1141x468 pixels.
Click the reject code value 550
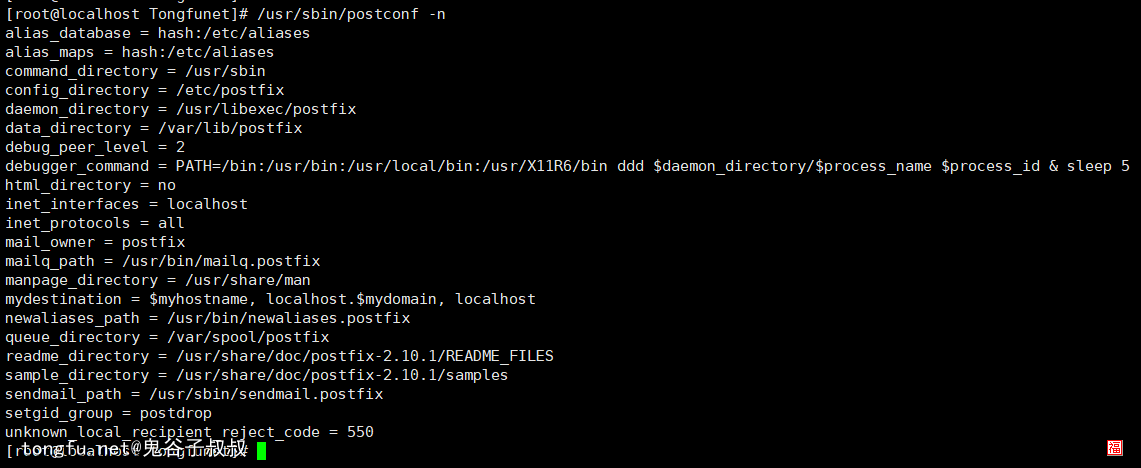point(360,431)
